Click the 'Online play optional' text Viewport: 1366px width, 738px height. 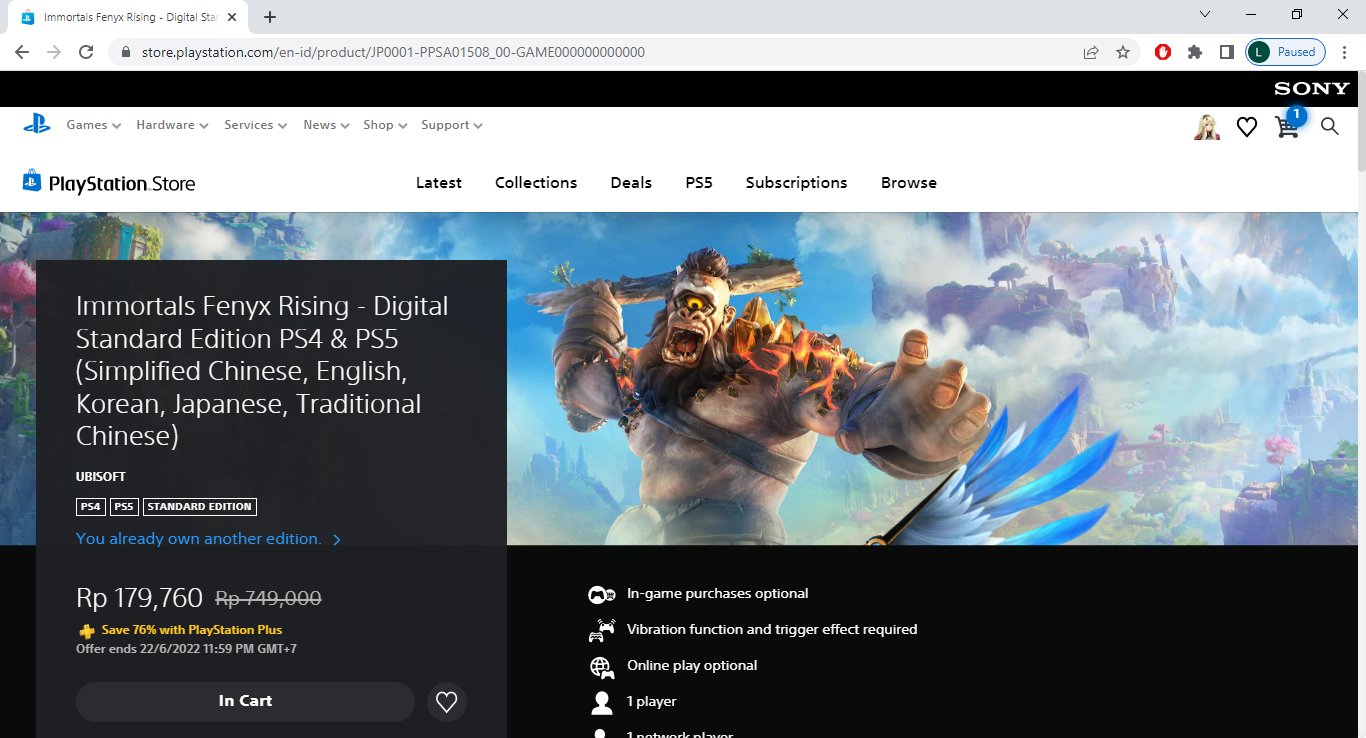click(x=692, y=666)
